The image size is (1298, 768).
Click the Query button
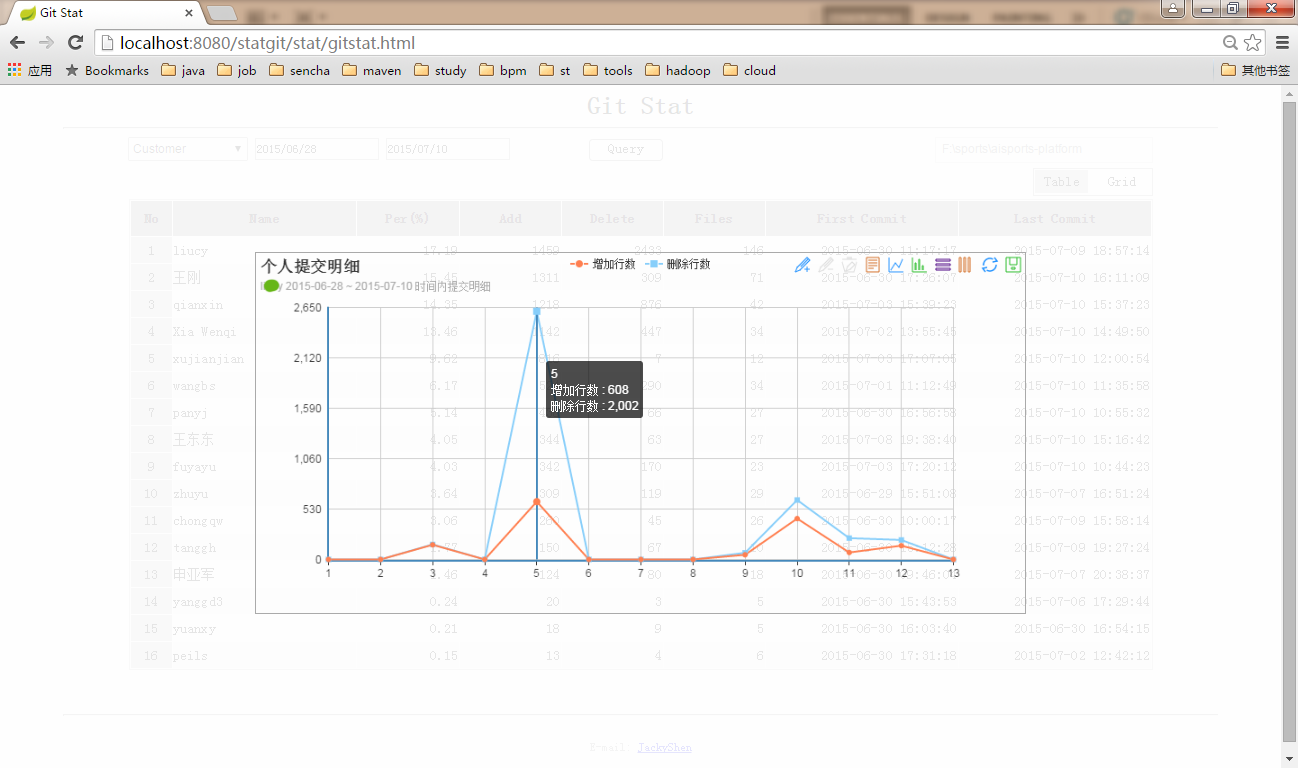625,149
